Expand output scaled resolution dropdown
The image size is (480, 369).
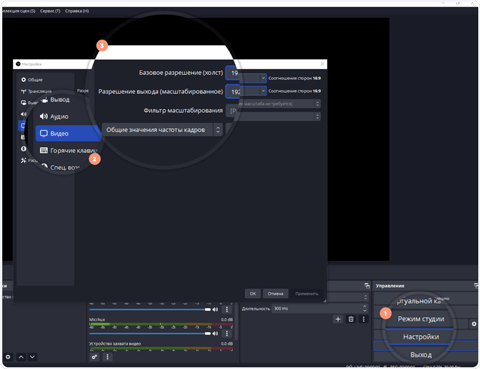click(263, 91)
